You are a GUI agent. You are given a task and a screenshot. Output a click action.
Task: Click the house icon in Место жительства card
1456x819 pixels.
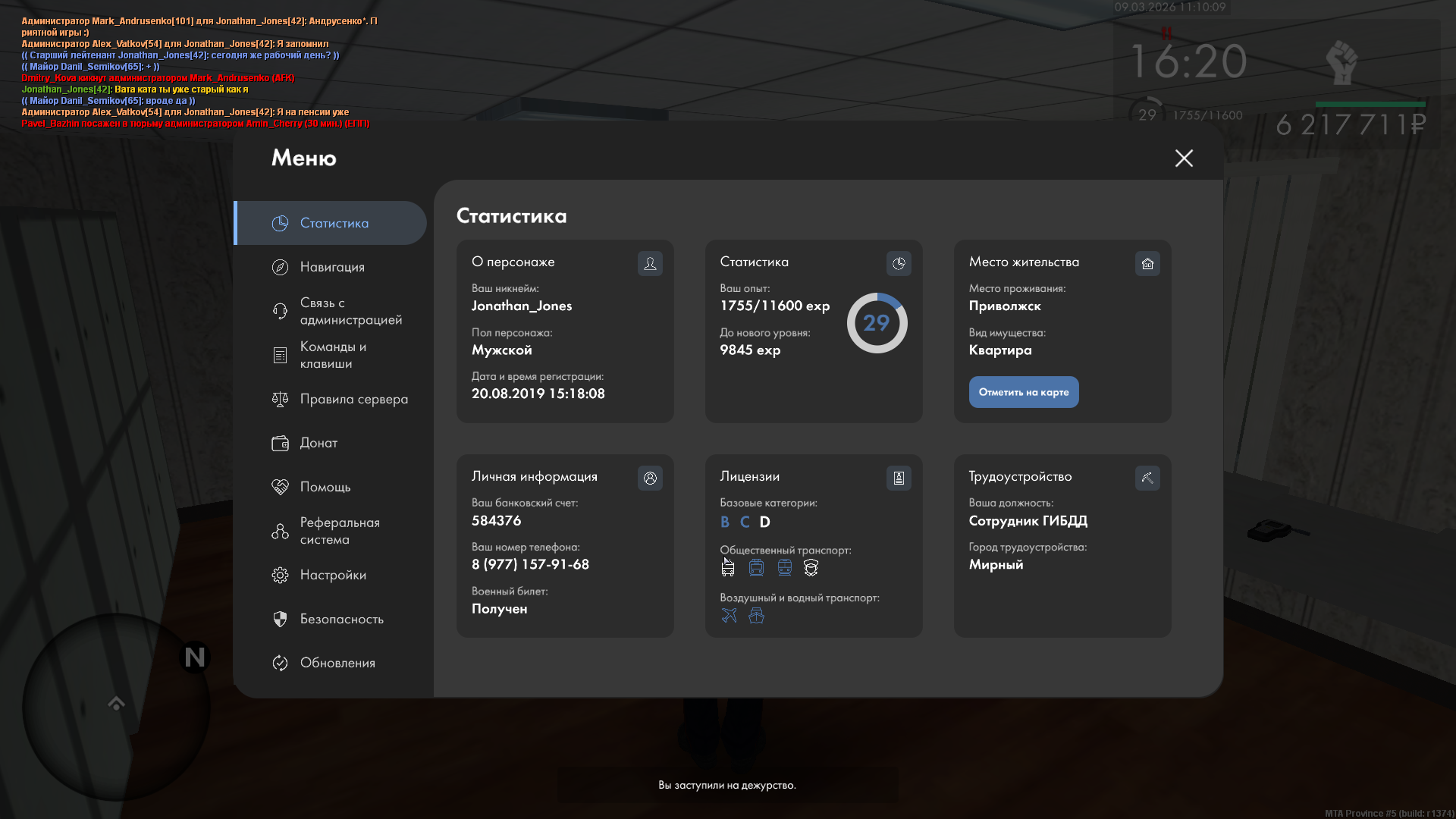(1147, 263)
